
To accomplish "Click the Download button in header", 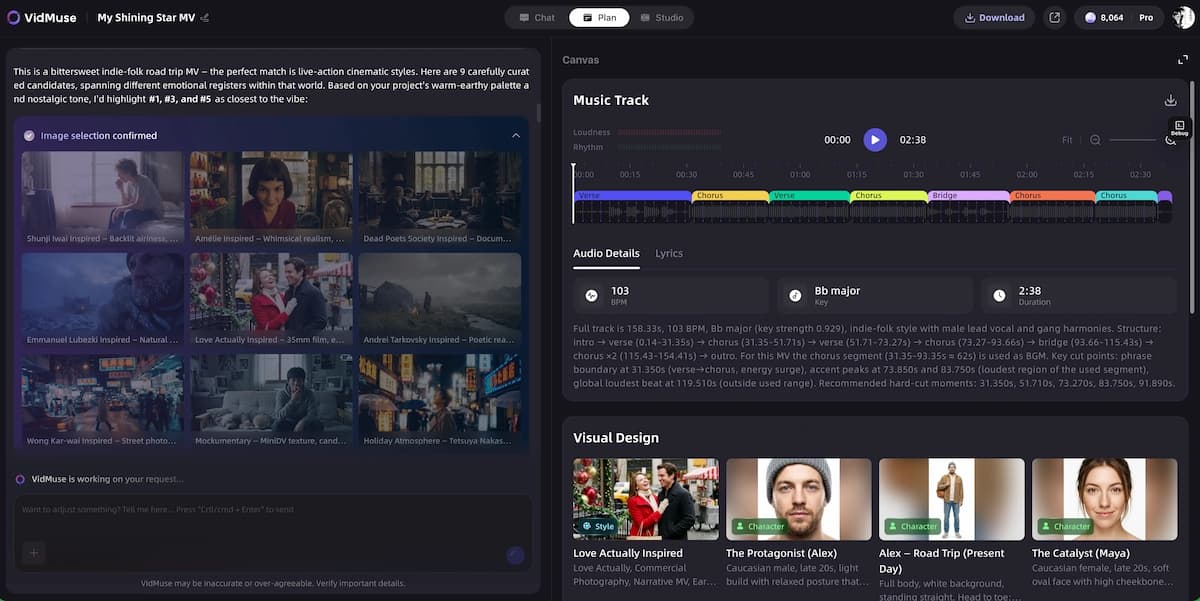I will pyautogui.click(x=994, y=17).
